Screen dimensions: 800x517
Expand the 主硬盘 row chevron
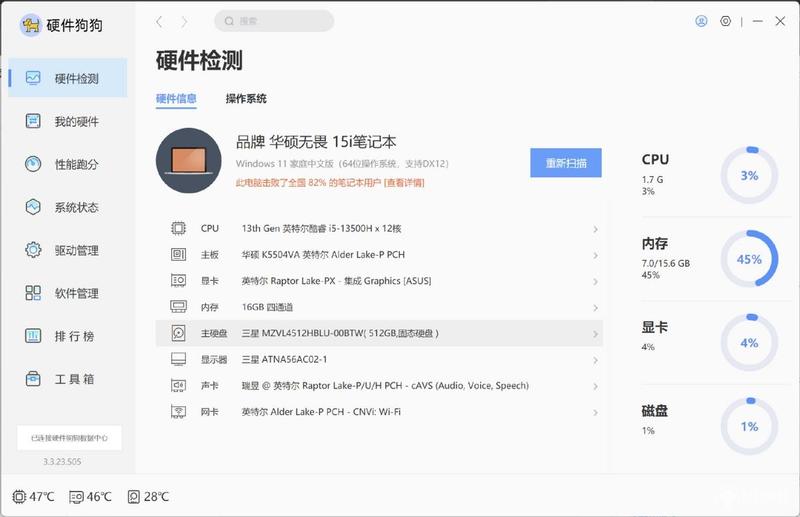595,334
